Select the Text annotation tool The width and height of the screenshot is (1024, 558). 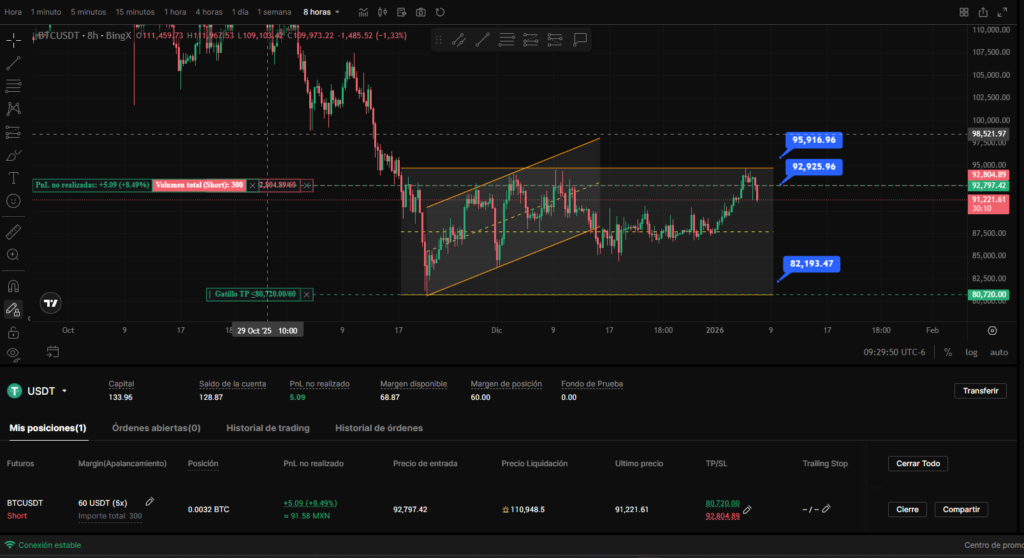13,178
